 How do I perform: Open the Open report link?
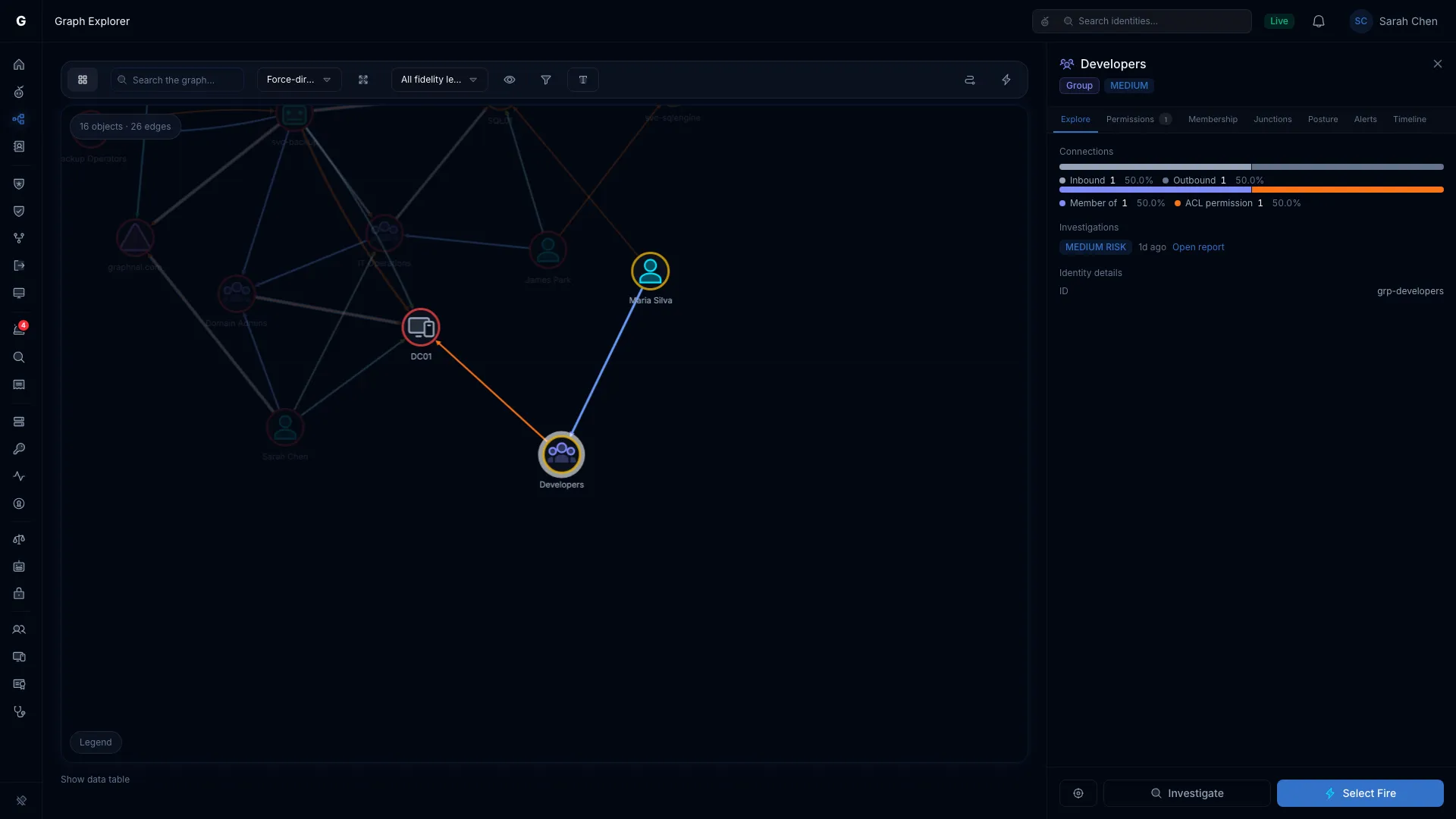(x=1198, y=247)
